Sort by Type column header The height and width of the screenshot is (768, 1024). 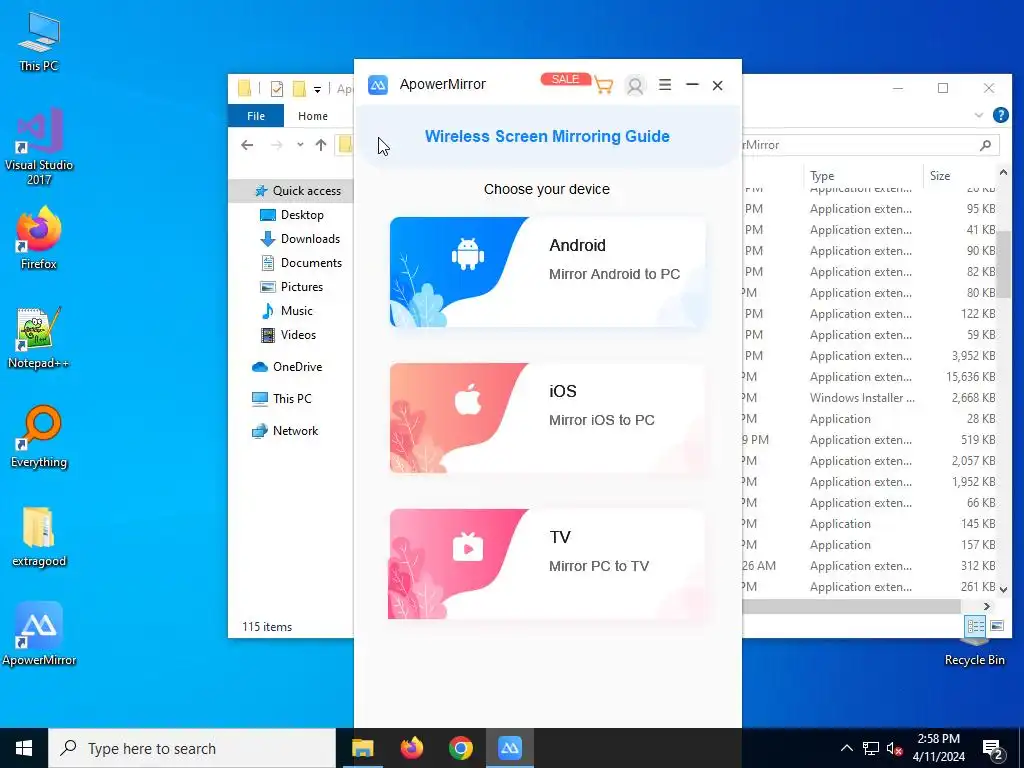point(862,176)
